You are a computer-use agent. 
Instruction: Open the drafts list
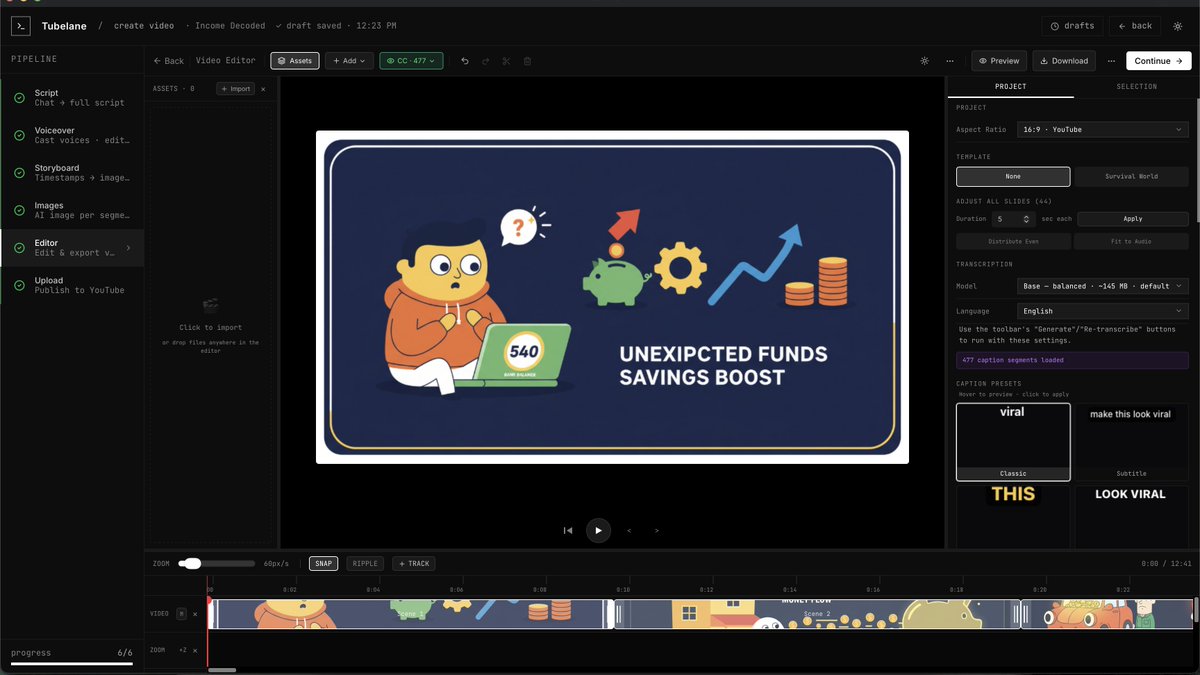pos(1073,26)
